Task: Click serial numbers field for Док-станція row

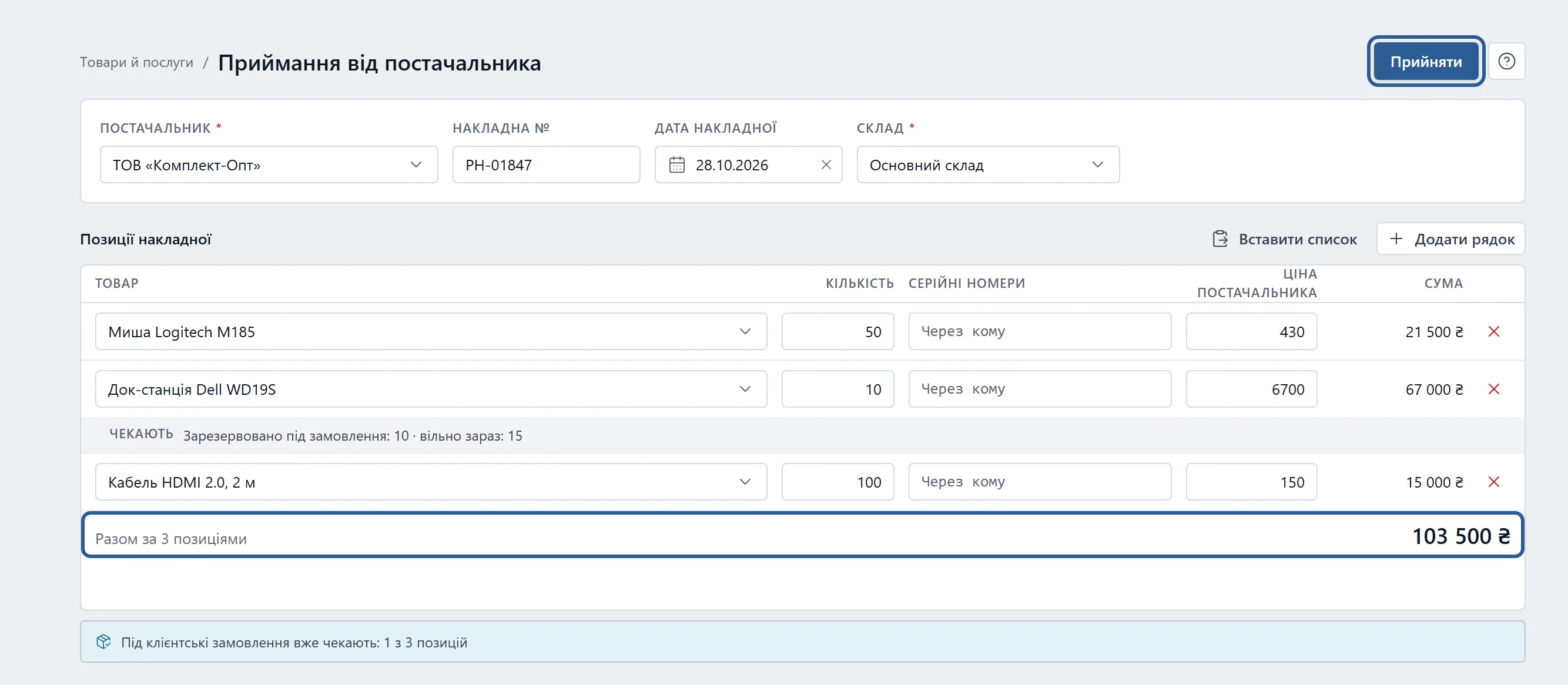Action: 1040,389
